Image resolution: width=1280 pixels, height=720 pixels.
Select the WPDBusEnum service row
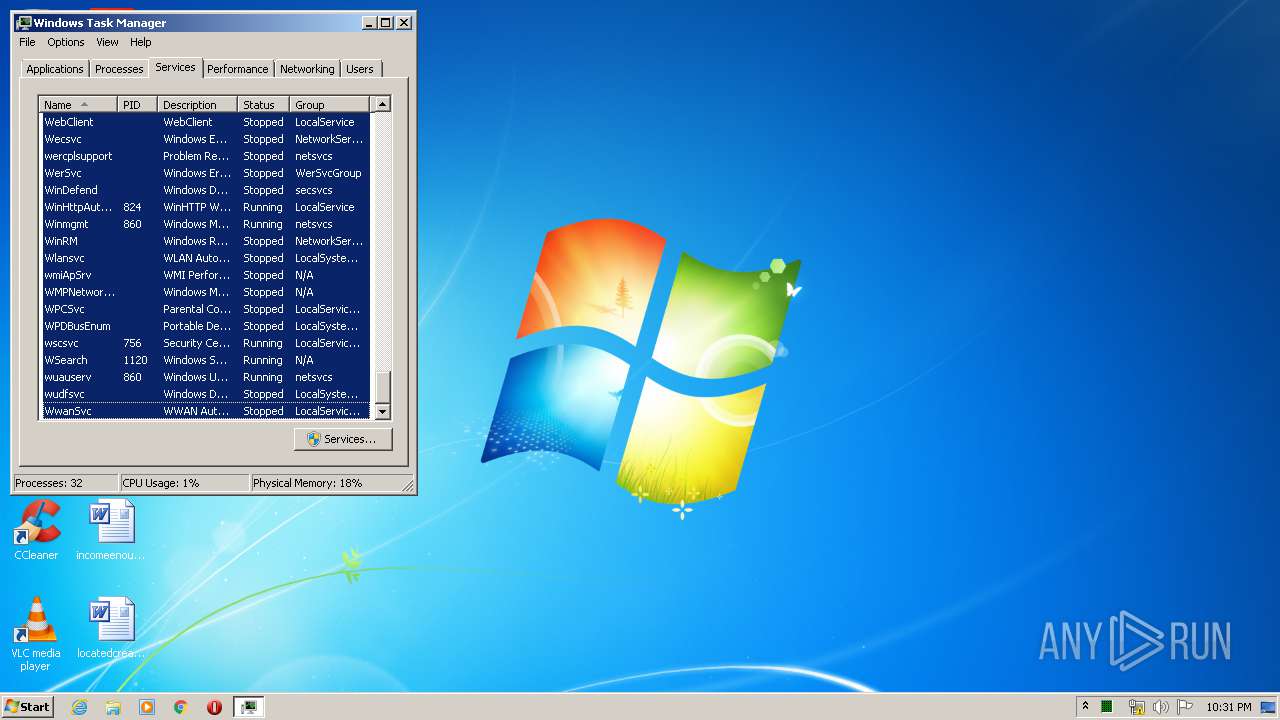click(205, 326)
